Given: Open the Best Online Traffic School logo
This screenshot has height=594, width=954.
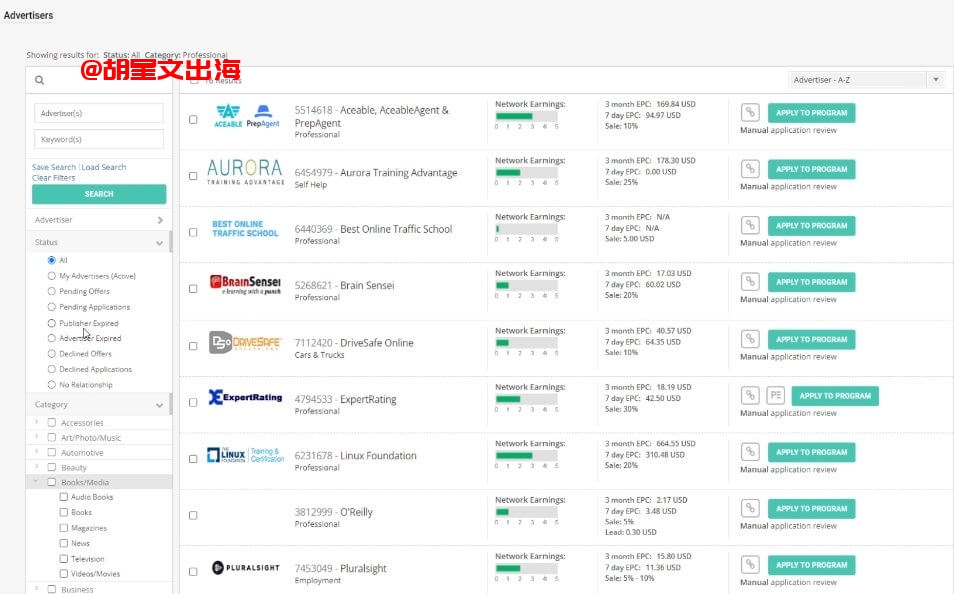Looking at the screenshot, I should (x=245, y=229).
